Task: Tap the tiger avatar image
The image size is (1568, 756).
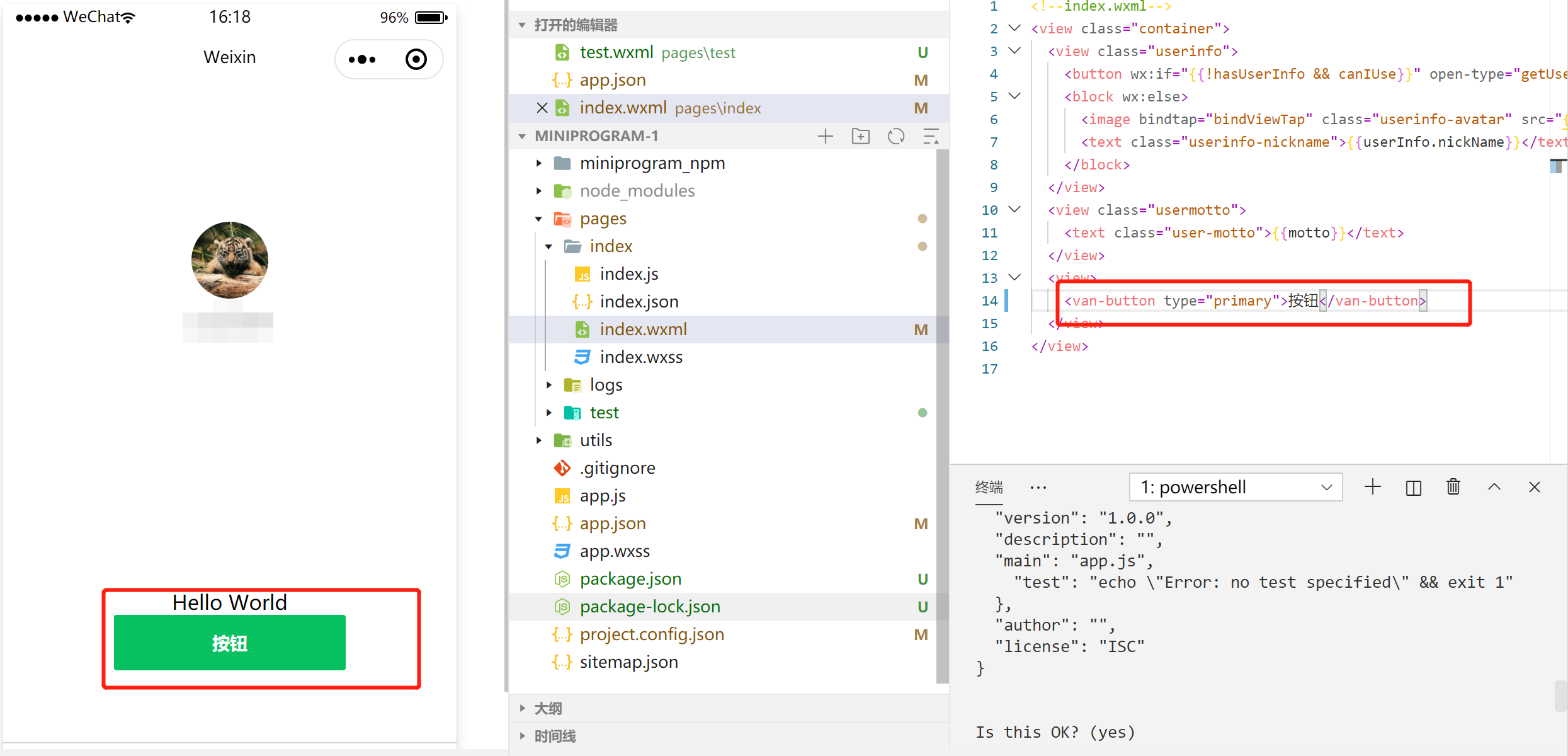Action: (230, 260)
